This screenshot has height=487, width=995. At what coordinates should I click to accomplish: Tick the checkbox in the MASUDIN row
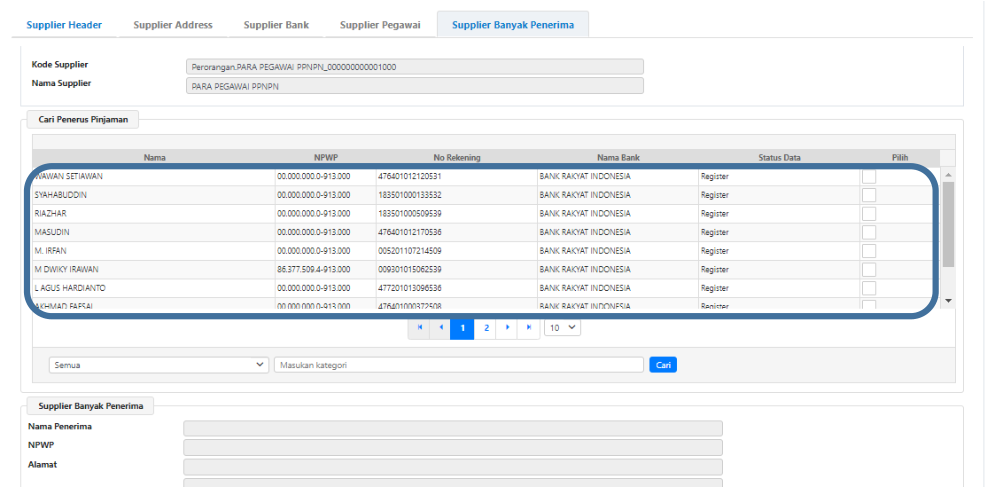point(869,232)
